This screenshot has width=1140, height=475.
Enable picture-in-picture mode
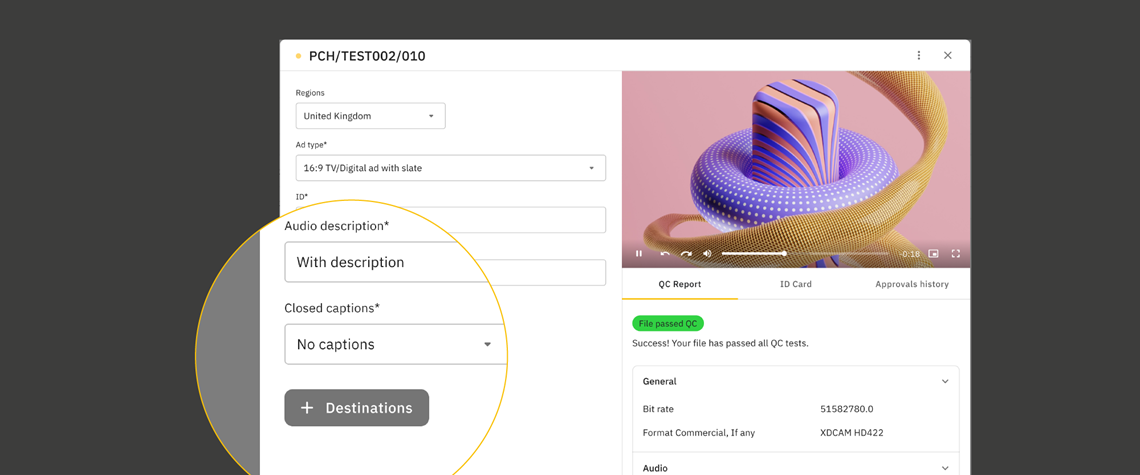[934, 254]
